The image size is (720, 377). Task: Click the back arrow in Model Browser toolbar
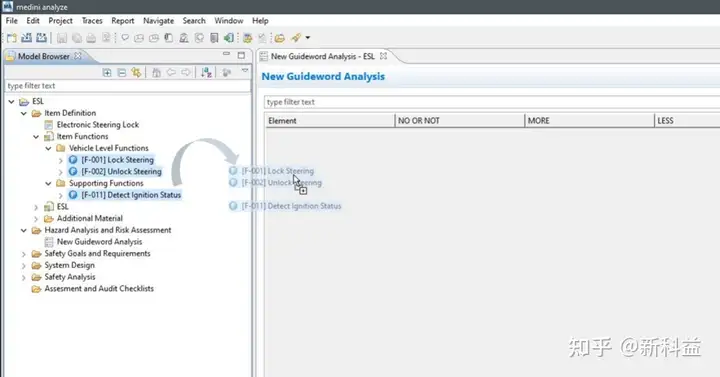coord(171,73)
